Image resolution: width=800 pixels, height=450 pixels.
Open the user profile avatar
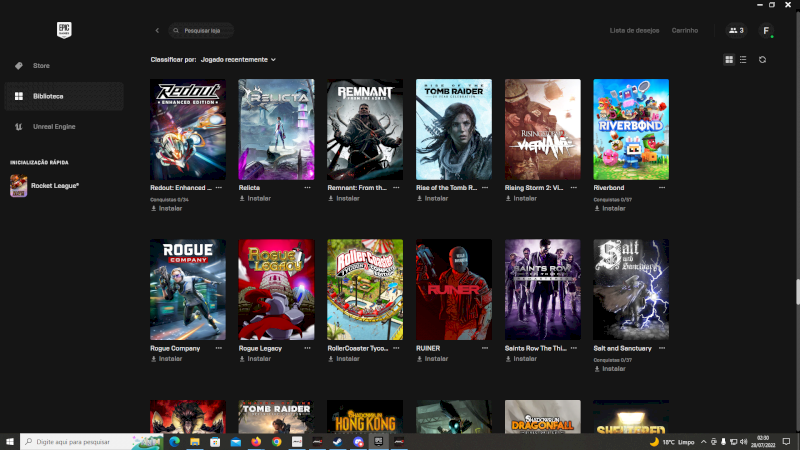point(766,31)
